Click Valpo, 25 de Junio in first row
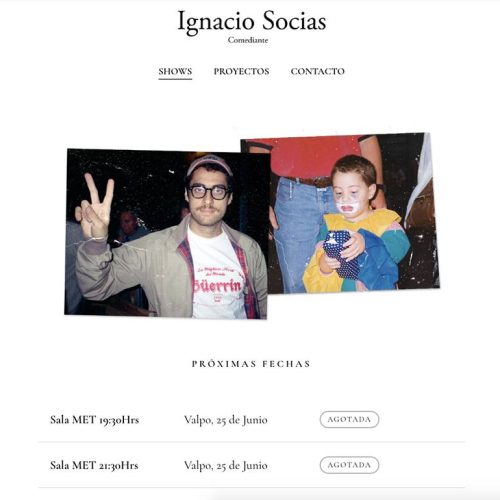The height and width of the screenshot is (500, 500). coord(226,420)
